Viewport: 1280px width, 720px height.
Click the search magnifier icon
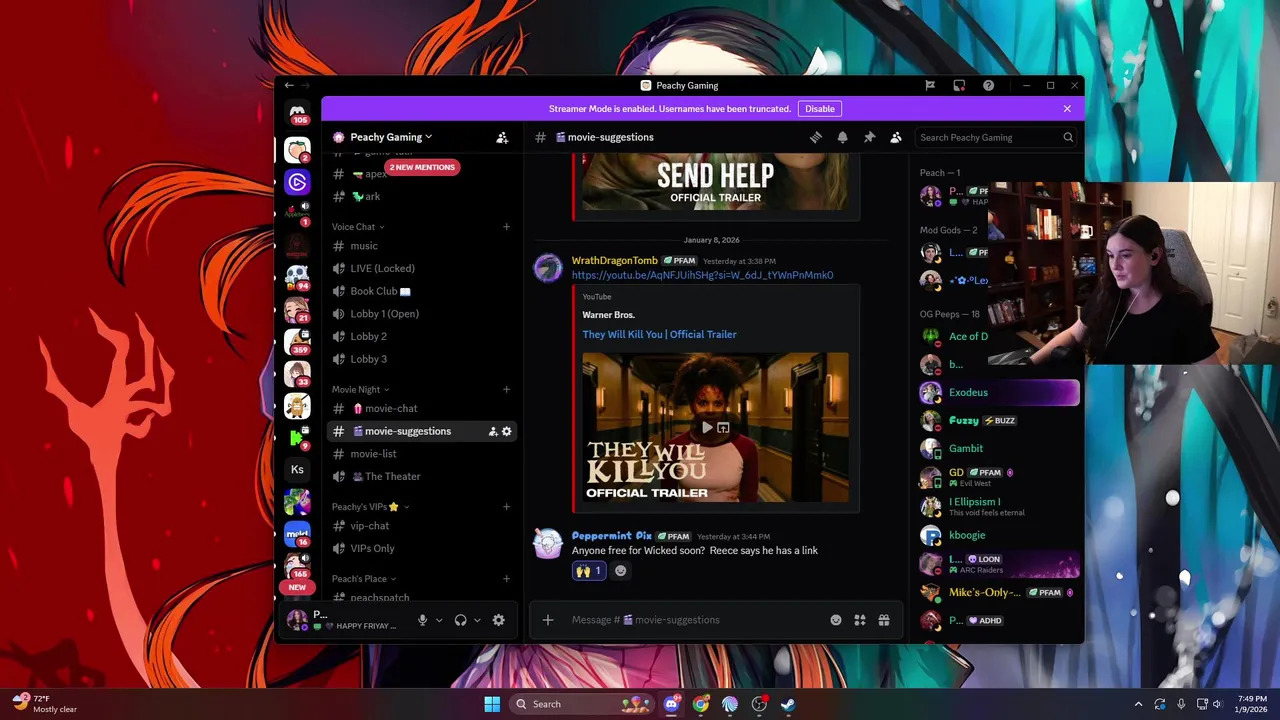coord(1068,137)
